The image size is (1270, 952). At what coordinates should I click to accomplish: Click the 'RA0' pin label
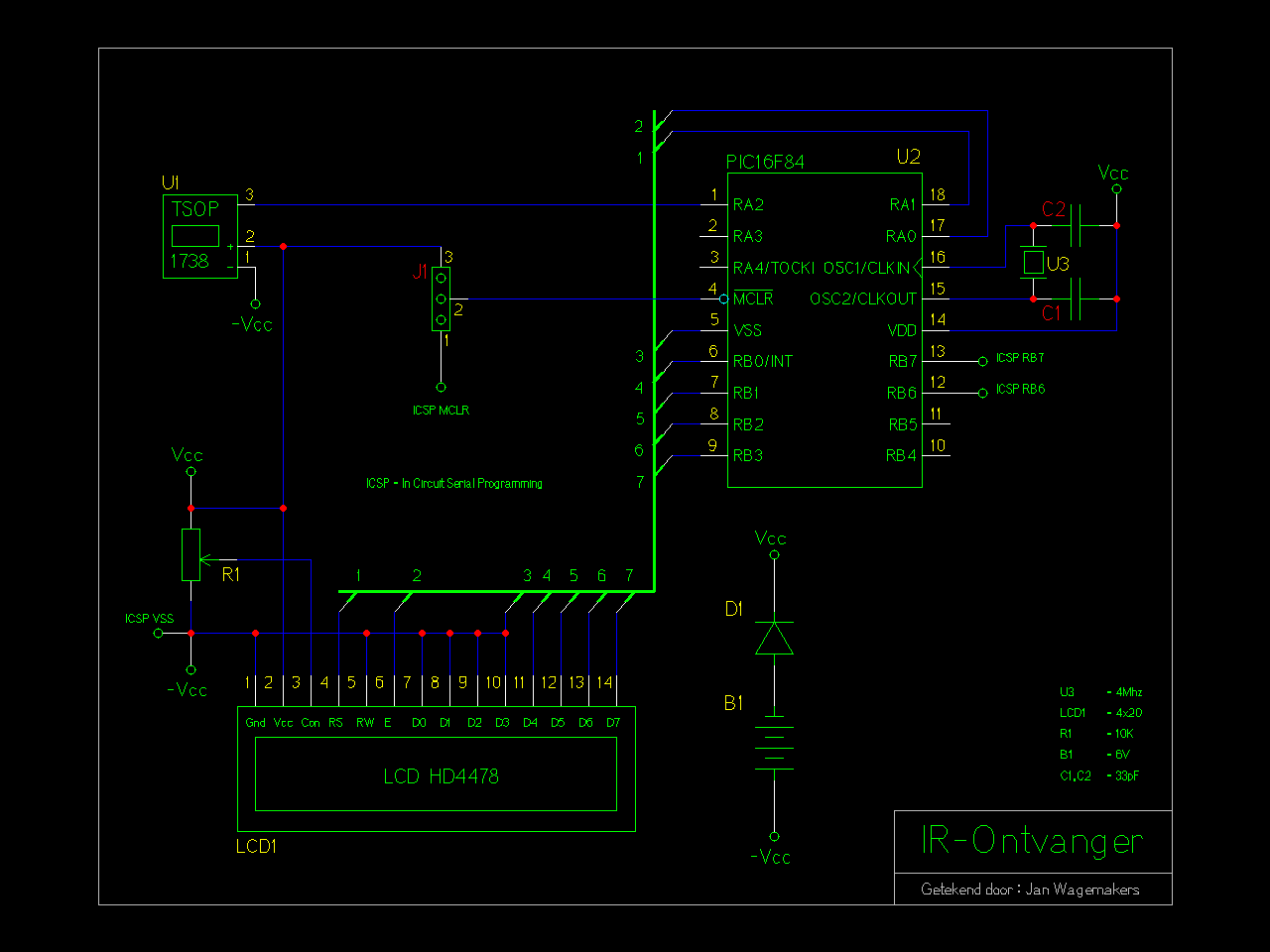(x=902, y=237)
